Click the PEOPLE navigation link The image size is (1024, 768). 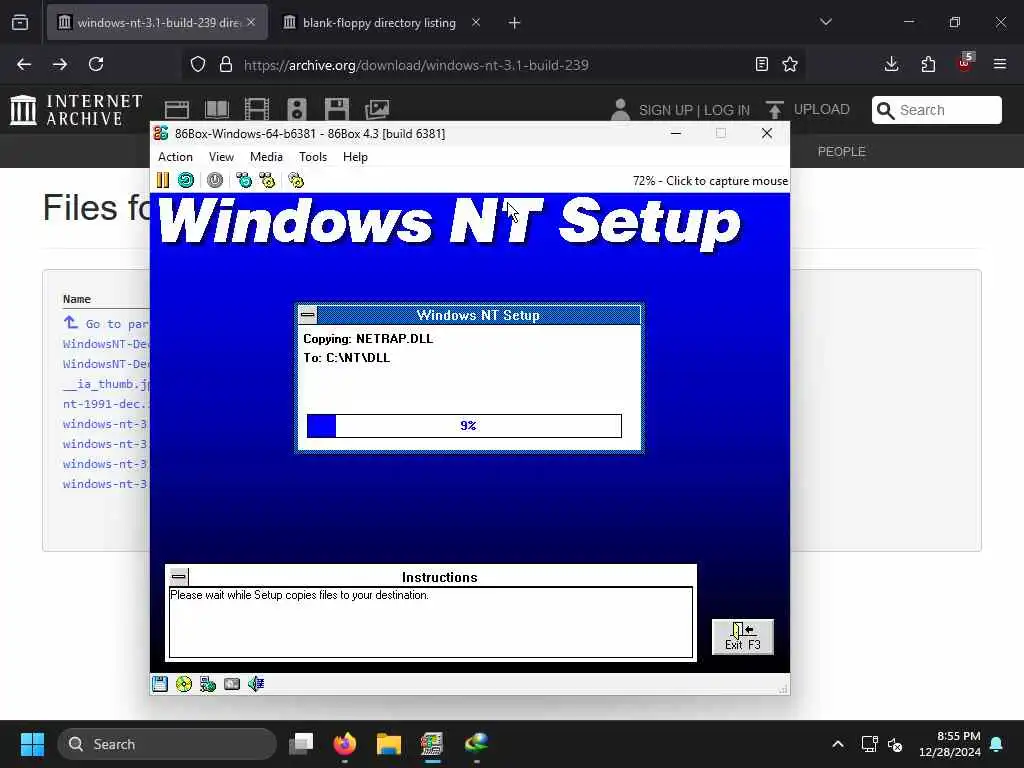841,152
